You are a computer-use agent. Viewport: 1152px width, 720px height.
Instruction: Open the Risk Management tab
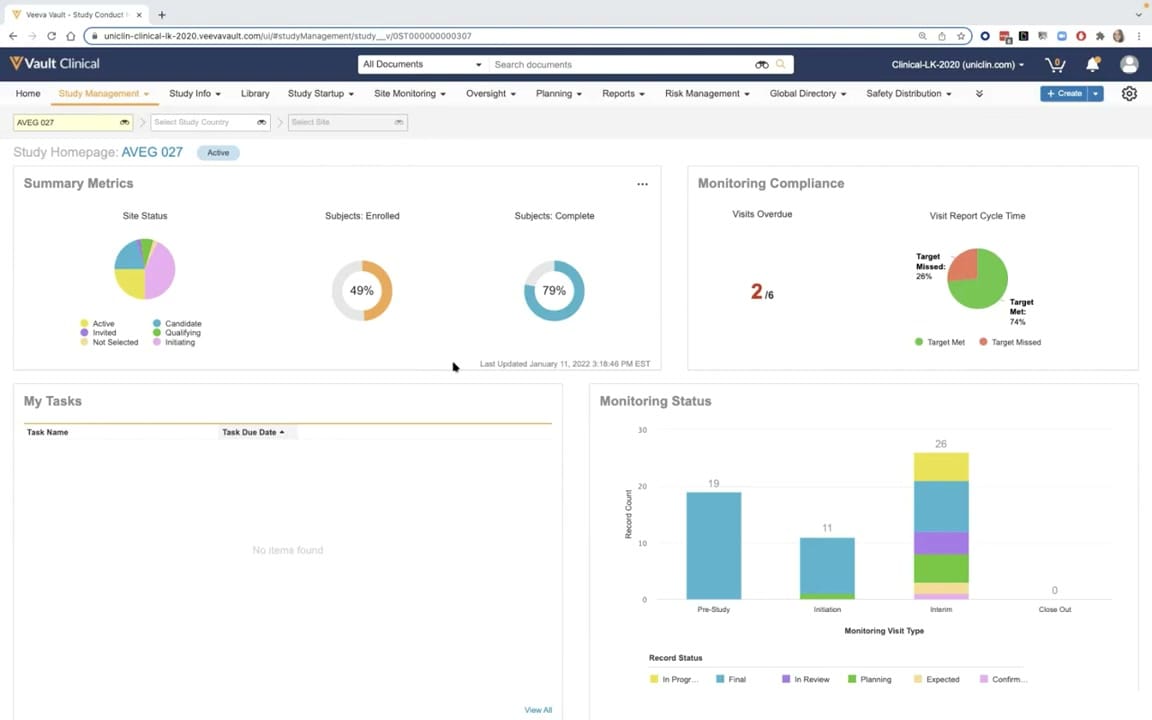708,94
